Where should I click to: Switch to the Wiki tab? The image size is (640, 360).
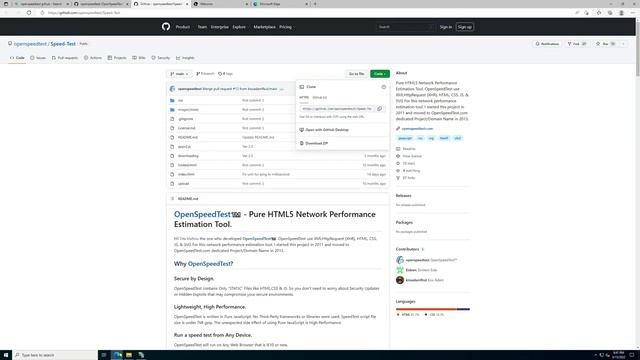click(x=139, y=58)
